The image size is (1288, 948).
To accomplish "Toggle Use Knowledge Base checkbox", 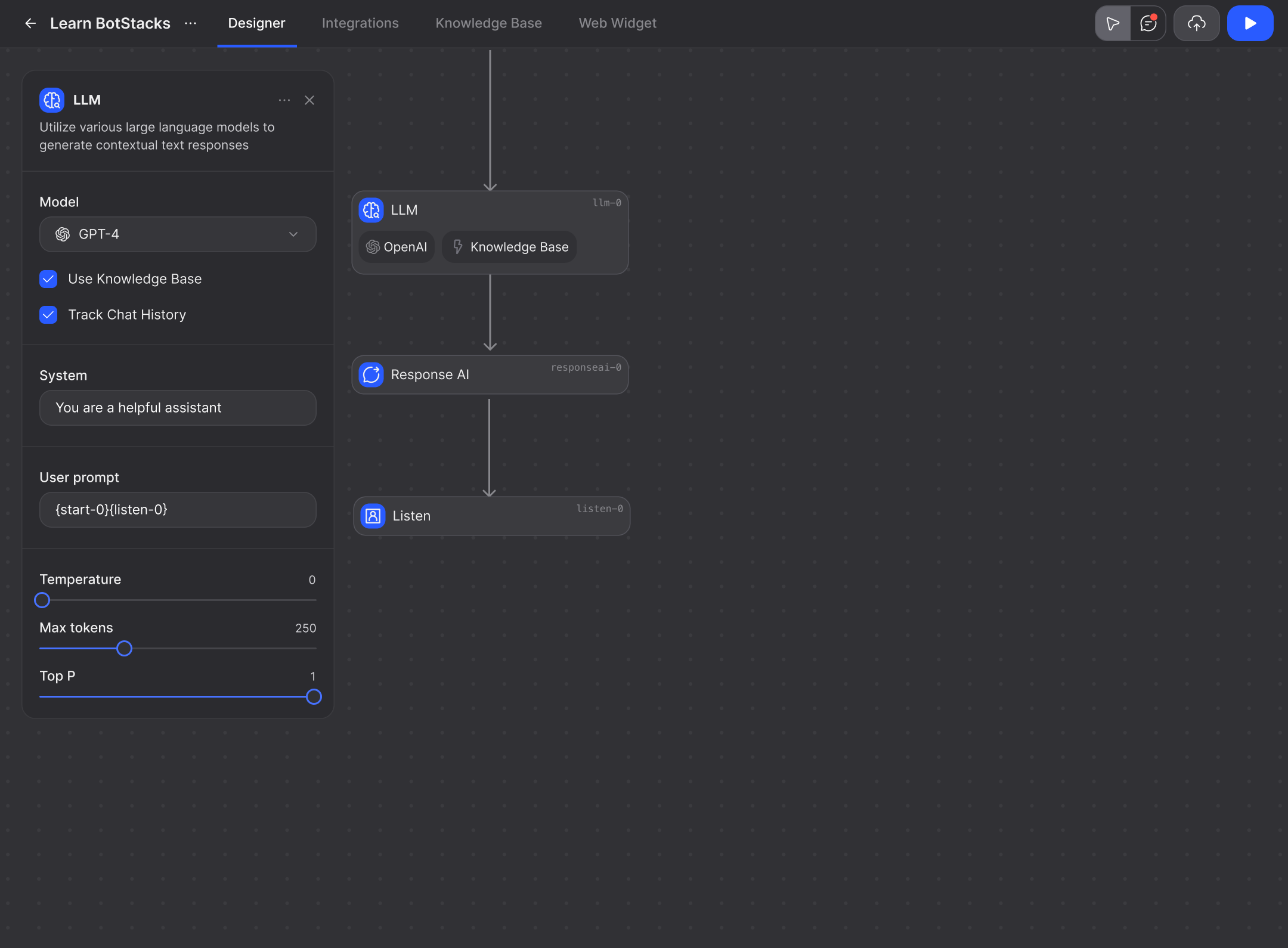I will pos(48,279).
